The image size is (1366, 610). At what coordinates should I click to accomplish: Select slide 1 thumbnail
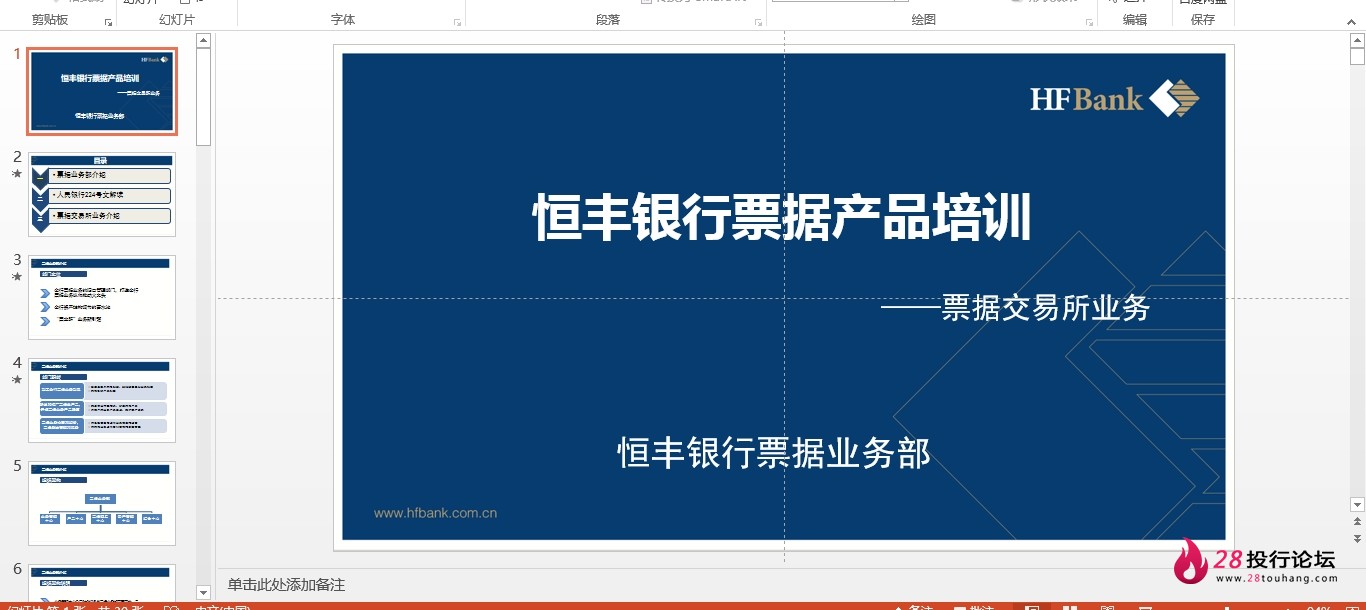click(x=102, y=91)
